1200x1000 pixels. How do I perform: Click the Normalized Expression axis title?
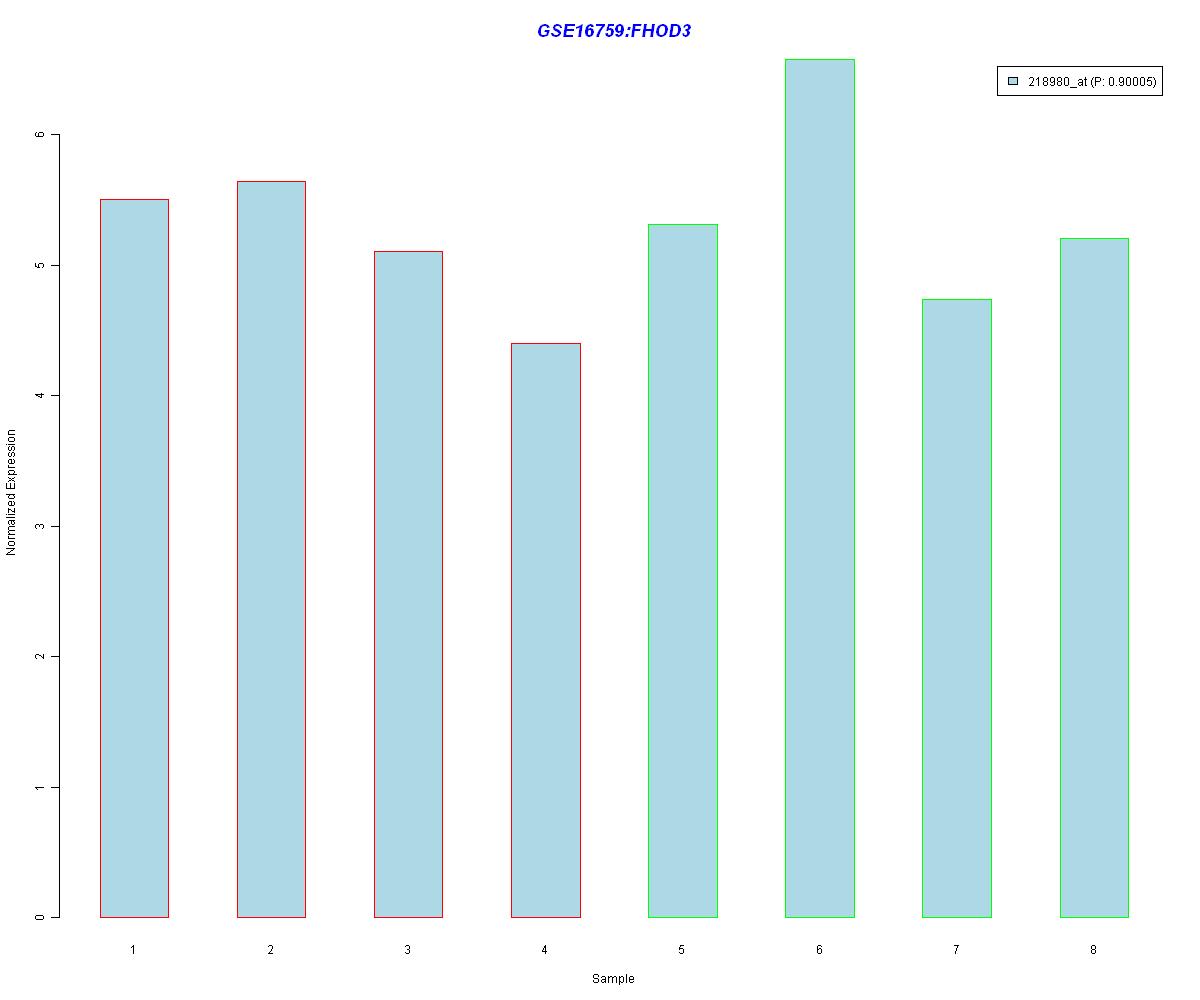[x=12, y=493]
